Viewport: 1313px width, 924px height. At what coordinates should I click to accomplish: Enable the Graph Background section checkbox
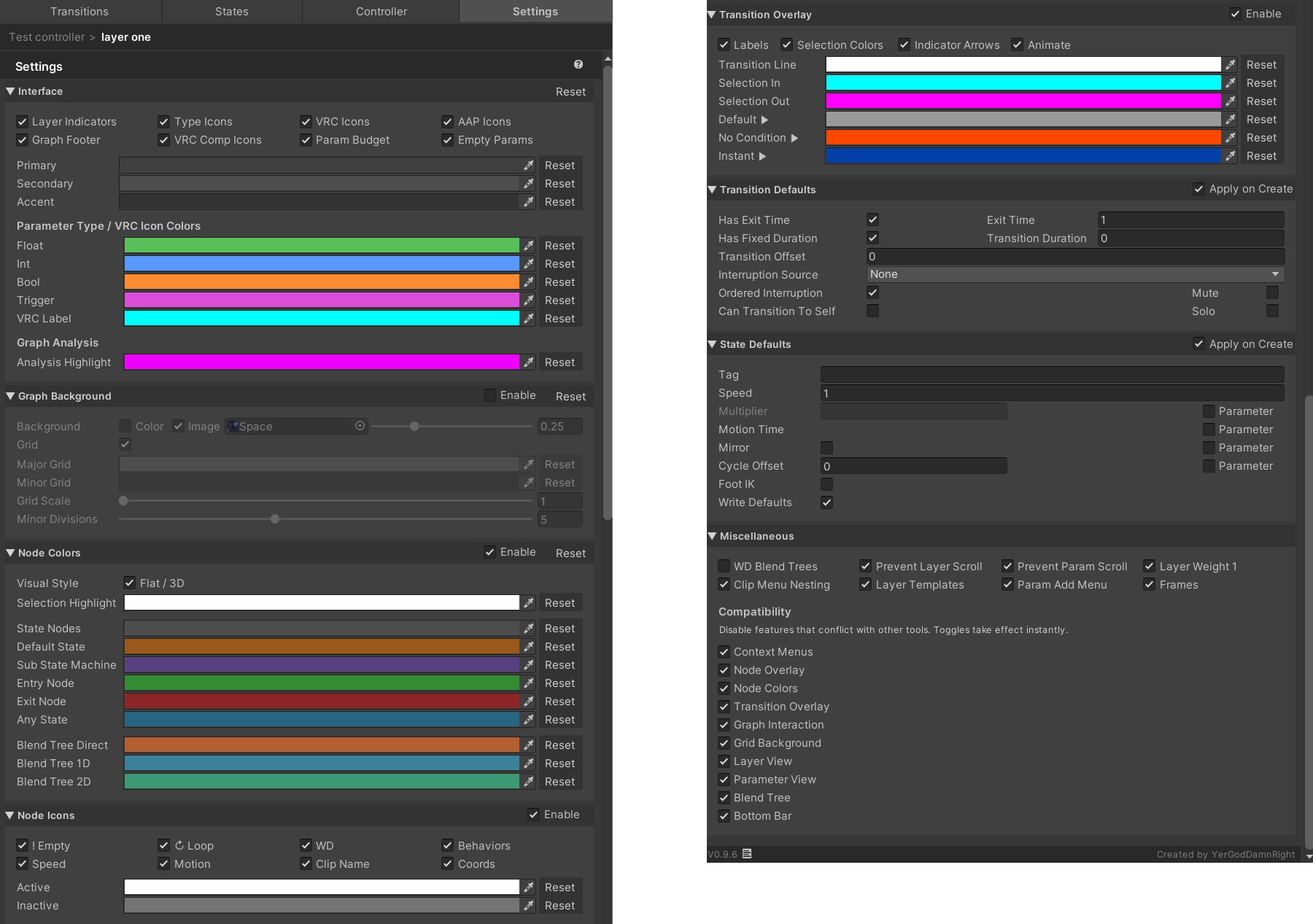[x=490, y=395]
